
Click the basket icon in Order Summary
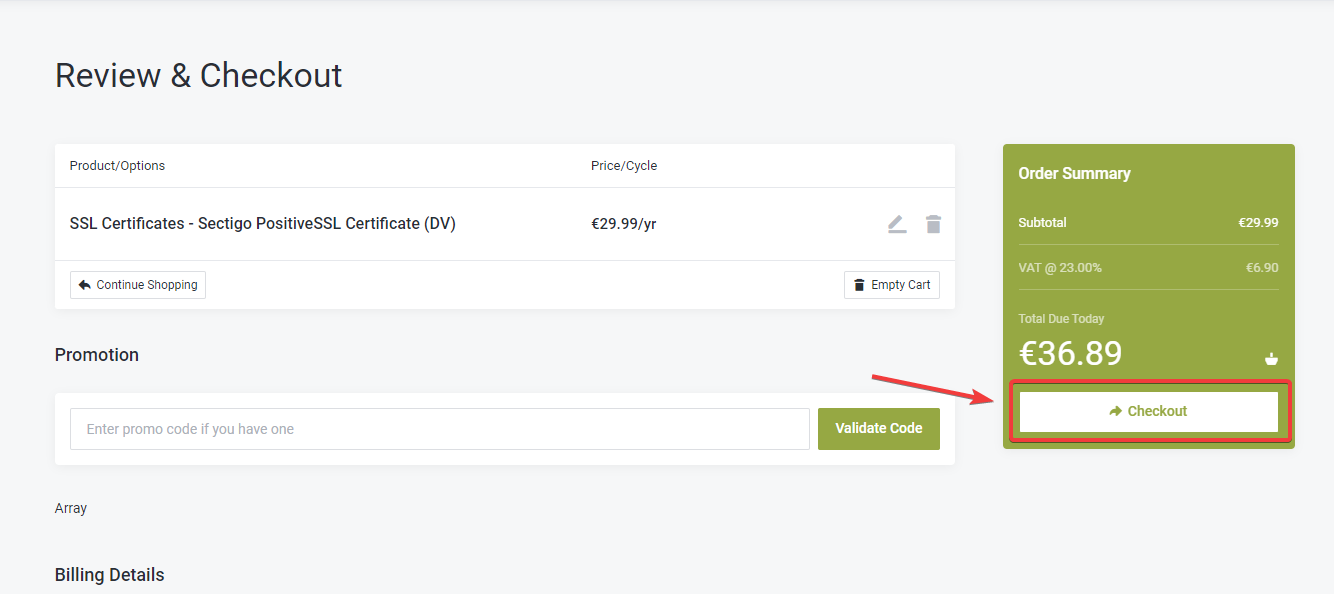point(1271,359)
